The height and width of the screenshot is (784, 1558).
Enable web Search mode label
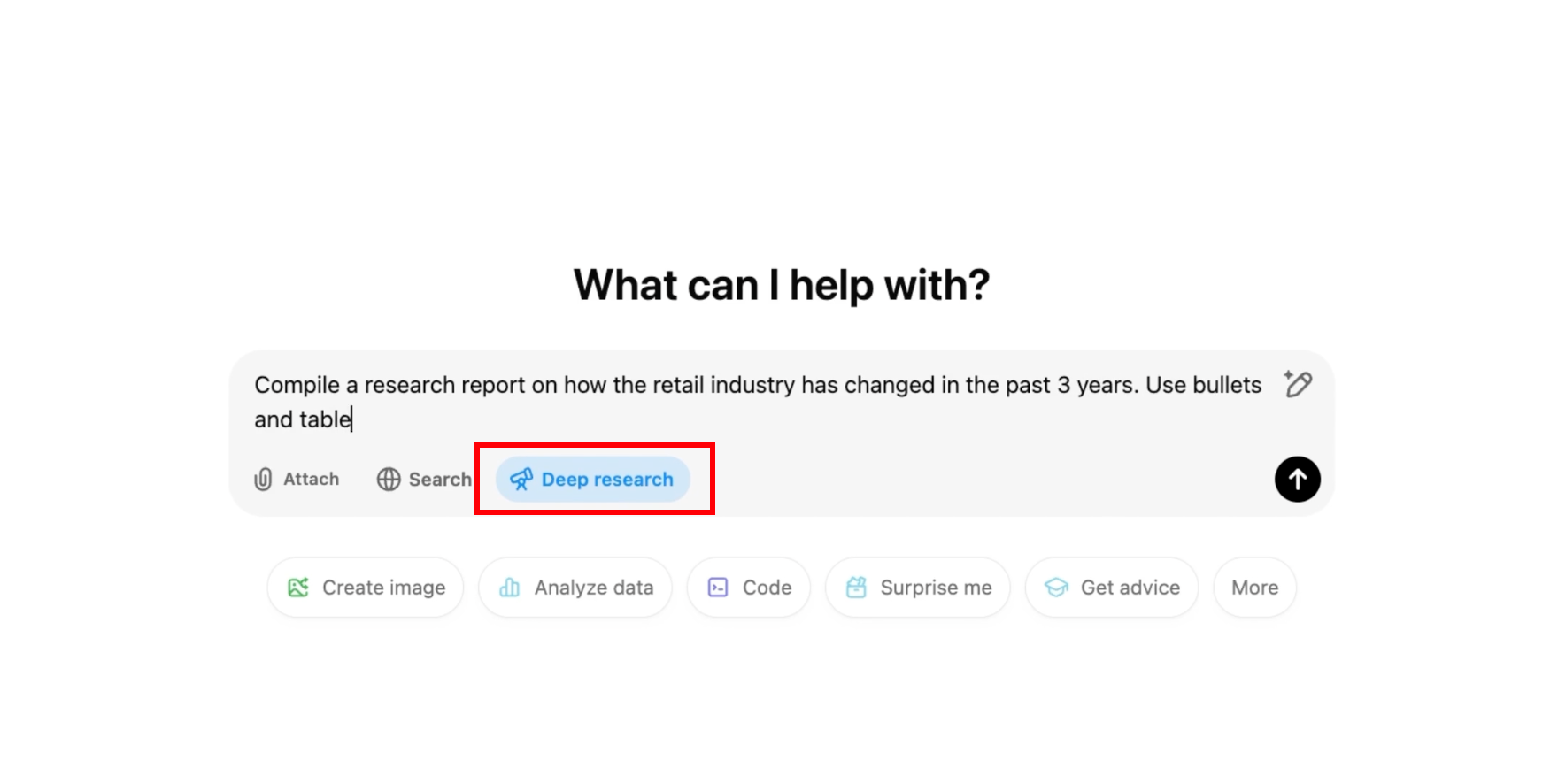click(440, 480)
